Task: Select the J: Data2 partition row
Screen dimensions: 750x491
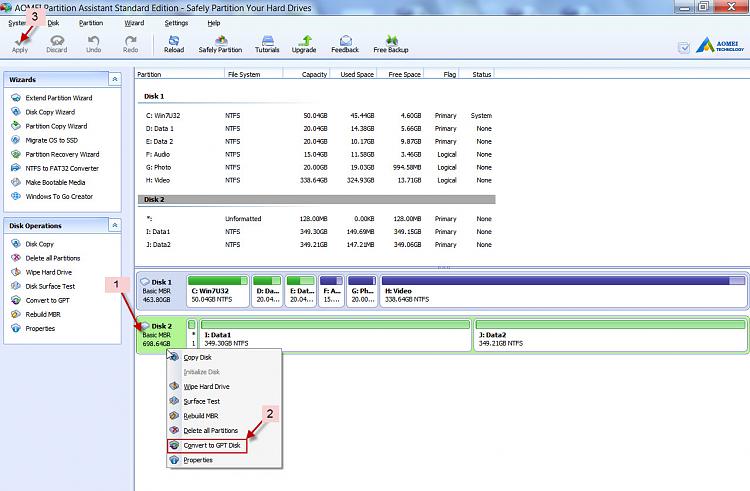Action: pos(317,244)
